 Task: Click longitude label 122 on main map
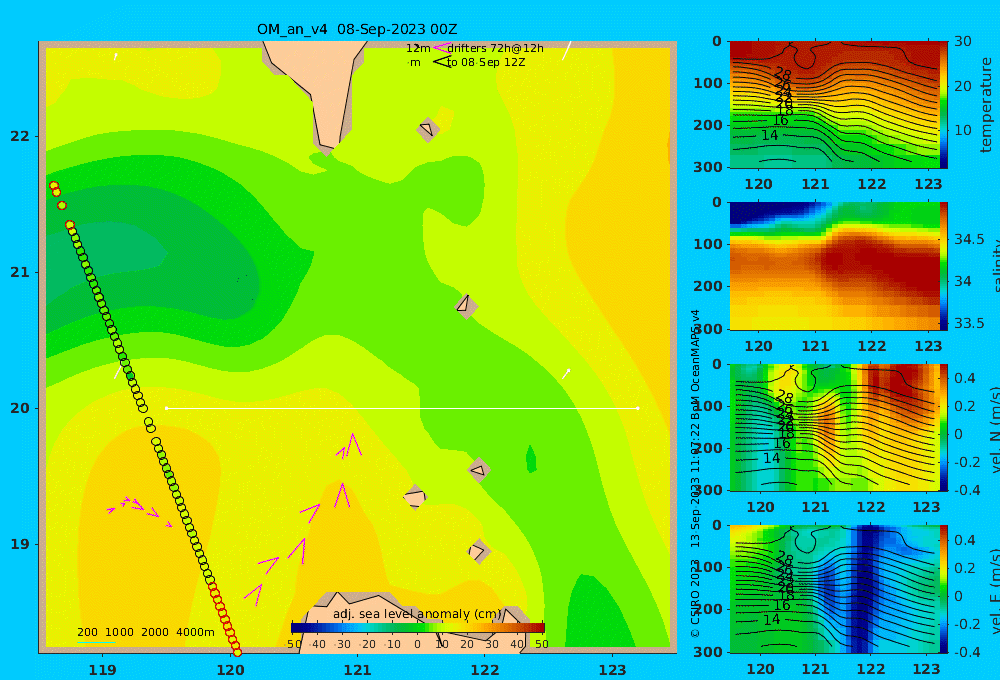pos(485,670)
